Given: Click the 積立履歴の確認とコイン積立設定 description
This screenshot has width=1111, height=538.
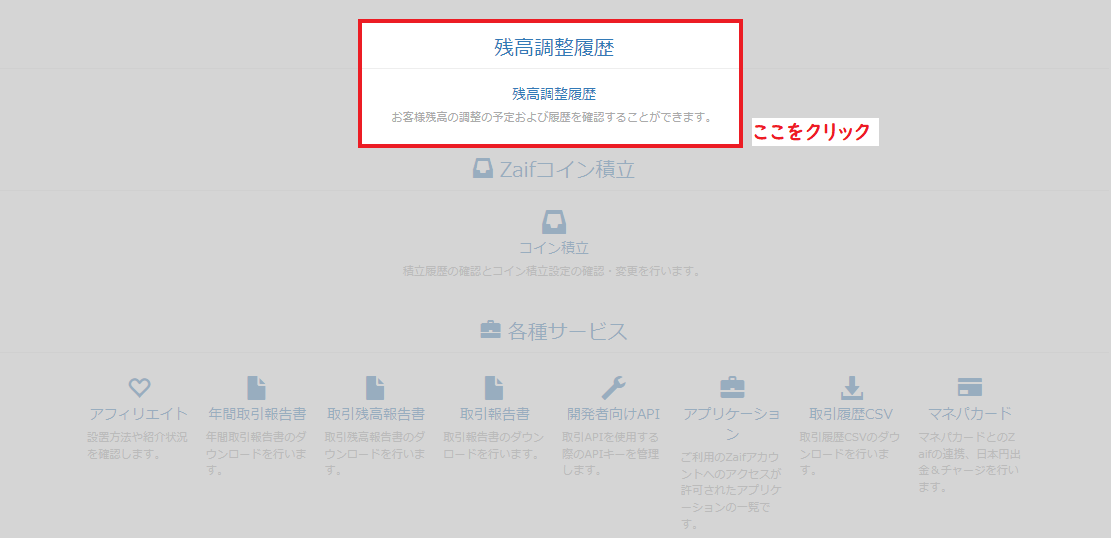Looking at the screenshot, I should pos(551,271).
